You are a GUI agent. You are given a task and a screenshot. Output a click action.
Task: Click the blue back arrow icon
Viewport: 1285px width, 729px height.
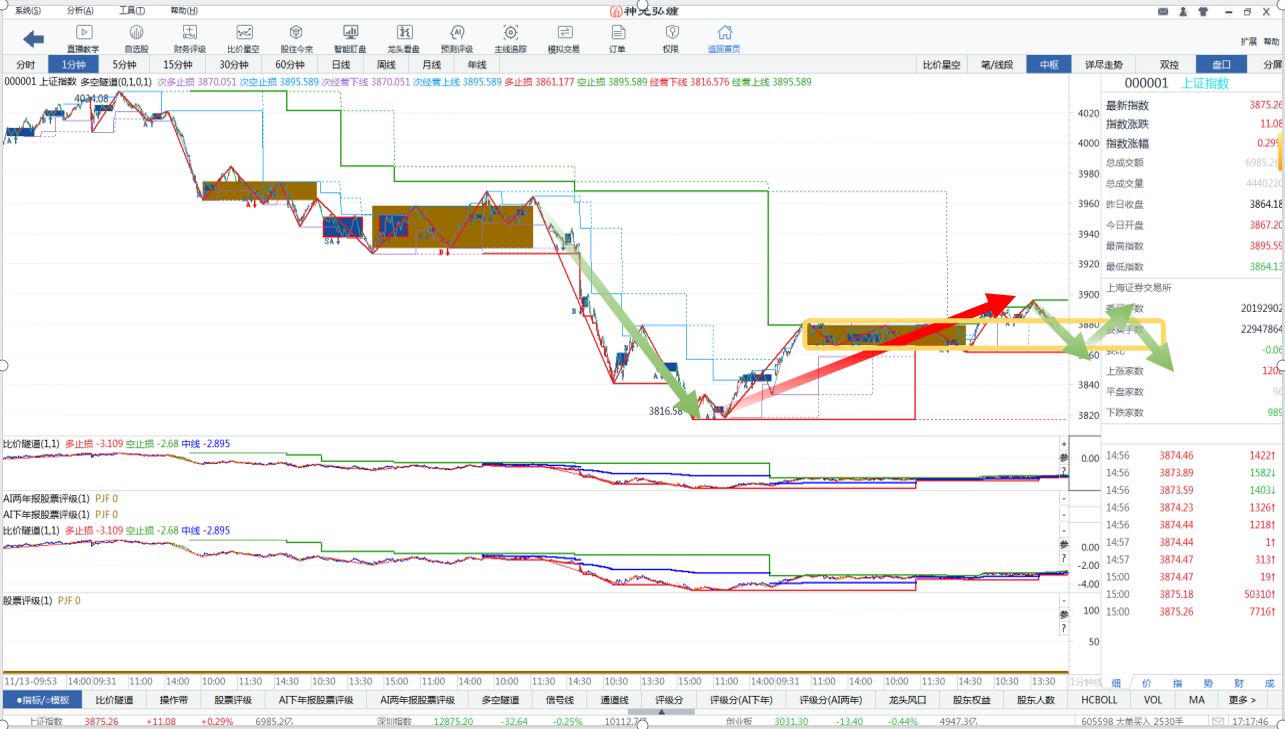coord(33,39)
